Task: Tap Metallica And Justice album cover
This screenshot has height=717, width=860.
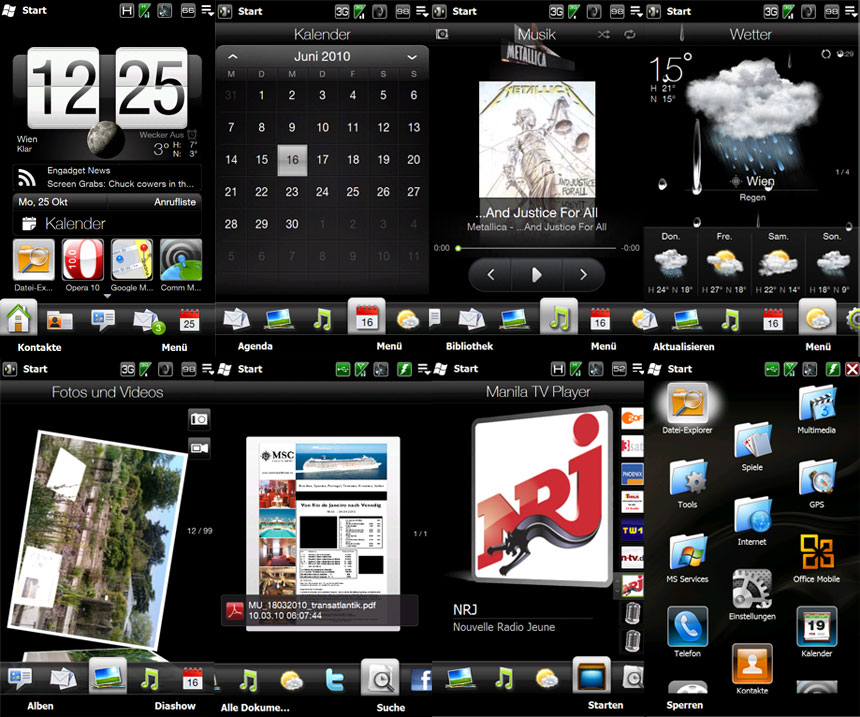Action: click(537, 139)
